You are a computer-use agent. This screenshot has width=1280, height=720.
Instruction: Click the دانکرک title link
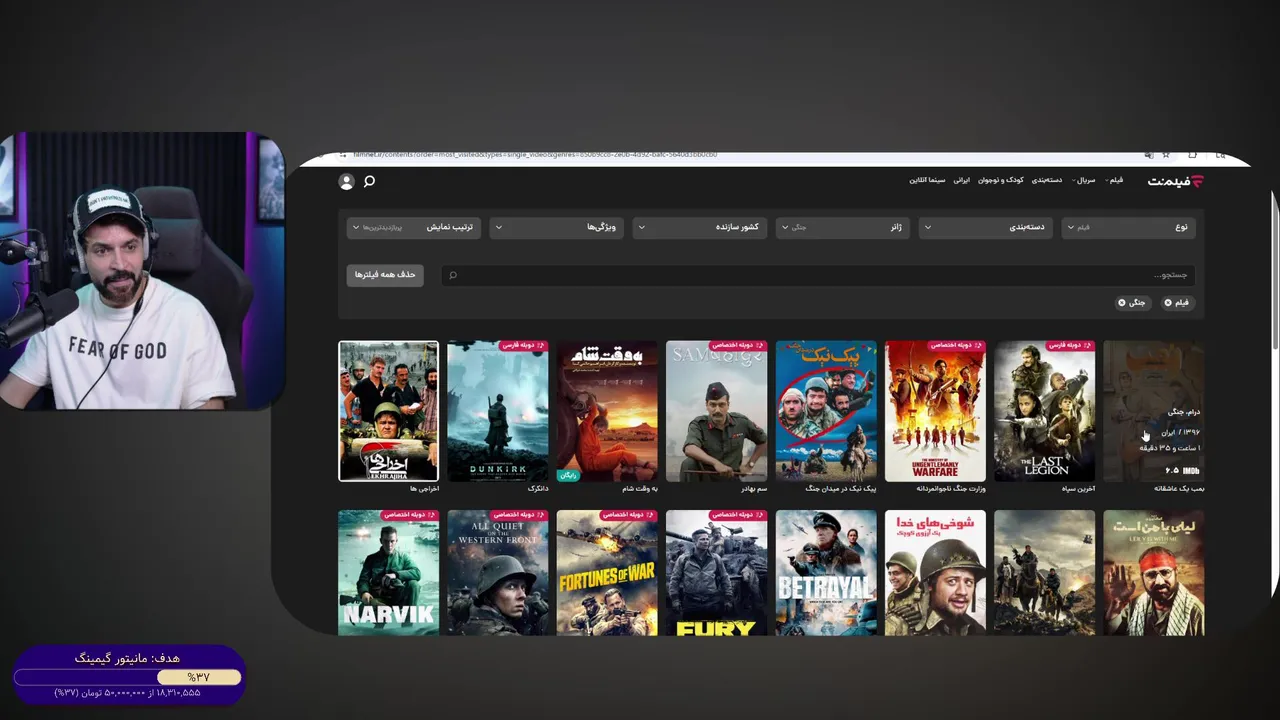538,489
